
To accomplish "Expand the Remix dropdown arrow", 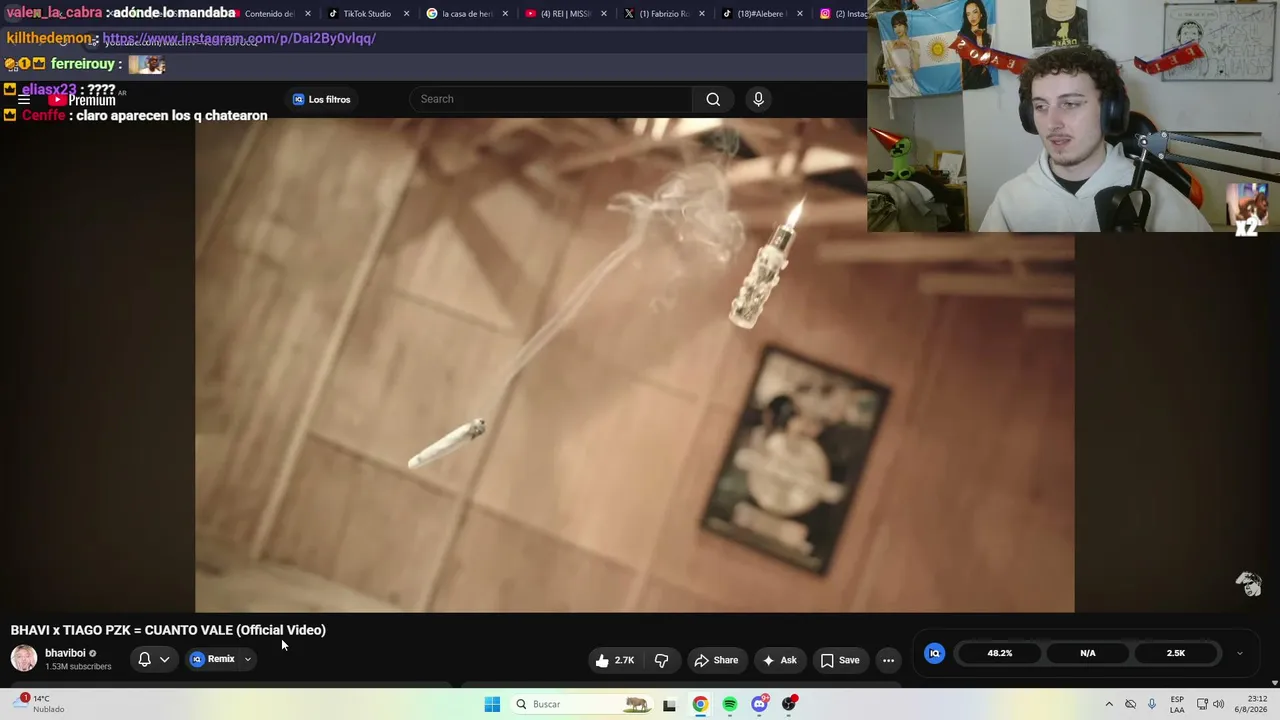I will pyautogui.click(x=247, y=659).
